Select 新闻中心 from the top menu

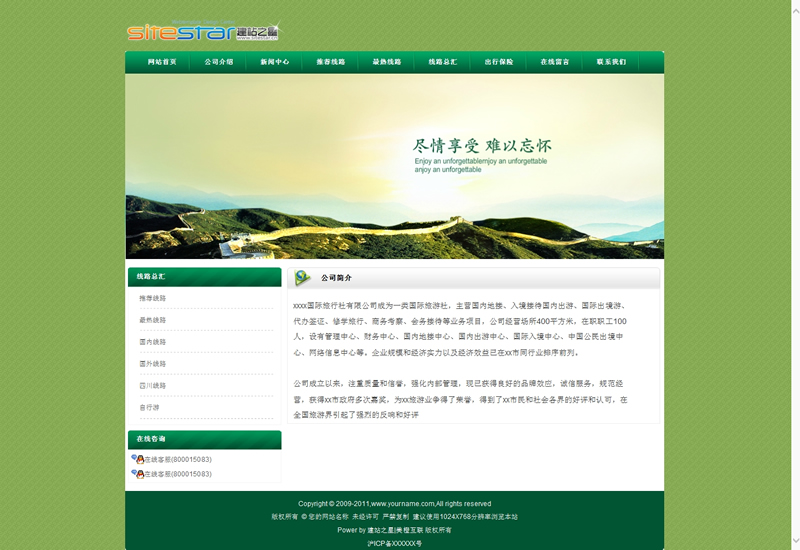274,62
